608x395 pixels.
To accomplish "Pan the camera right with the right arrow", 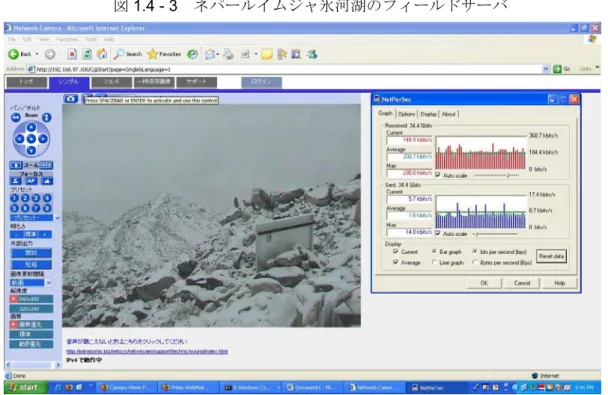I will (x=43, y=138).
